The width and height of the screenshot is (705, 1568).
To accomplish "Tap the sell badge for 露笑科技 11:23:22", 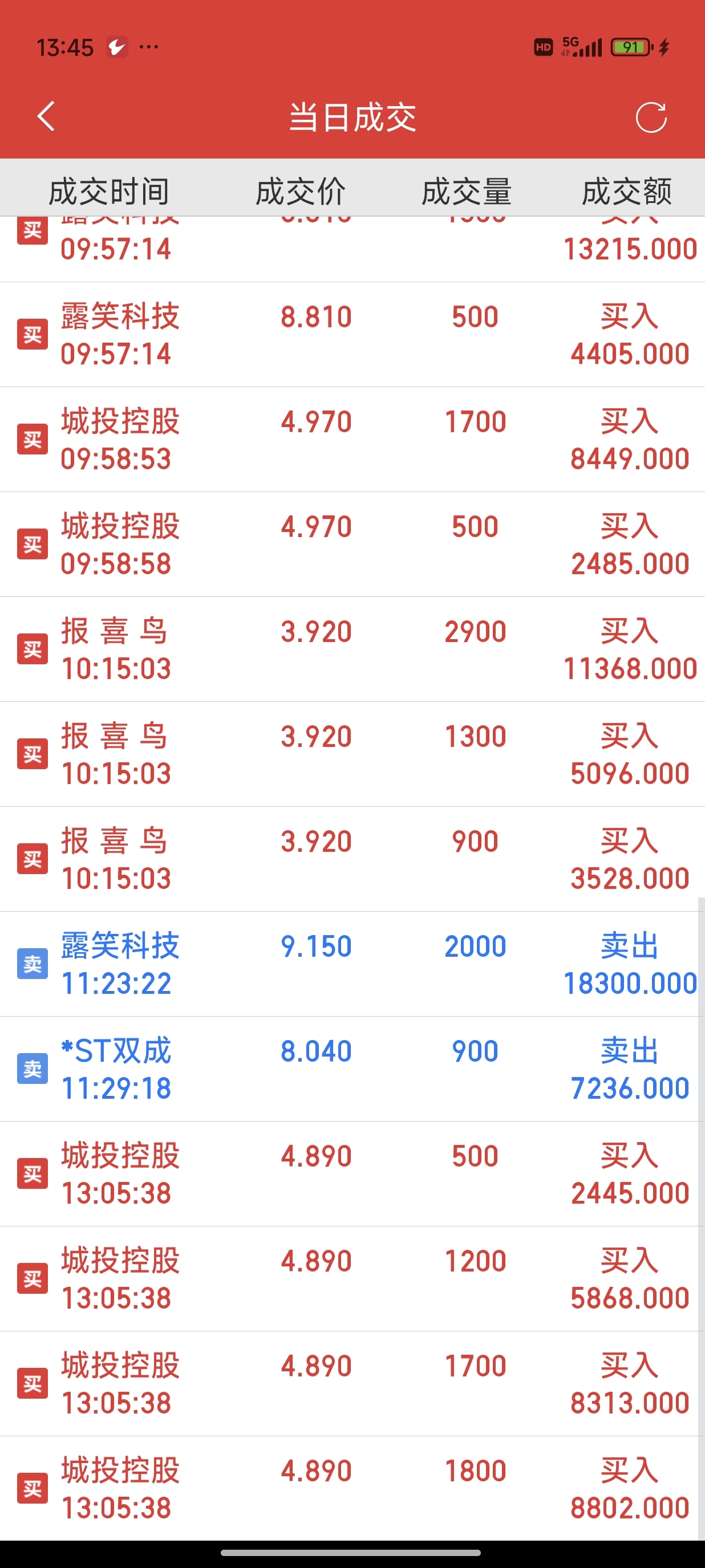I will (33, 964).
